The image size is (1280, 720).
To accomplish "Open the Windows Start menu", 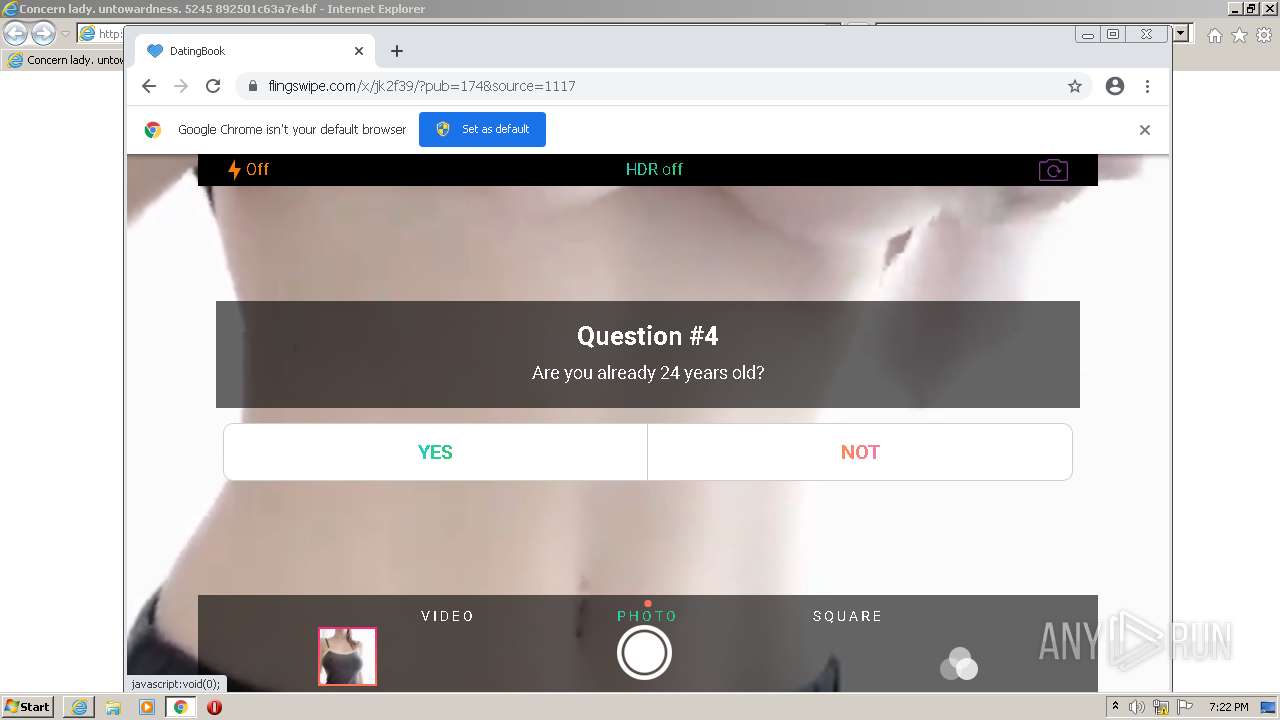I will [x=28, y=707].
